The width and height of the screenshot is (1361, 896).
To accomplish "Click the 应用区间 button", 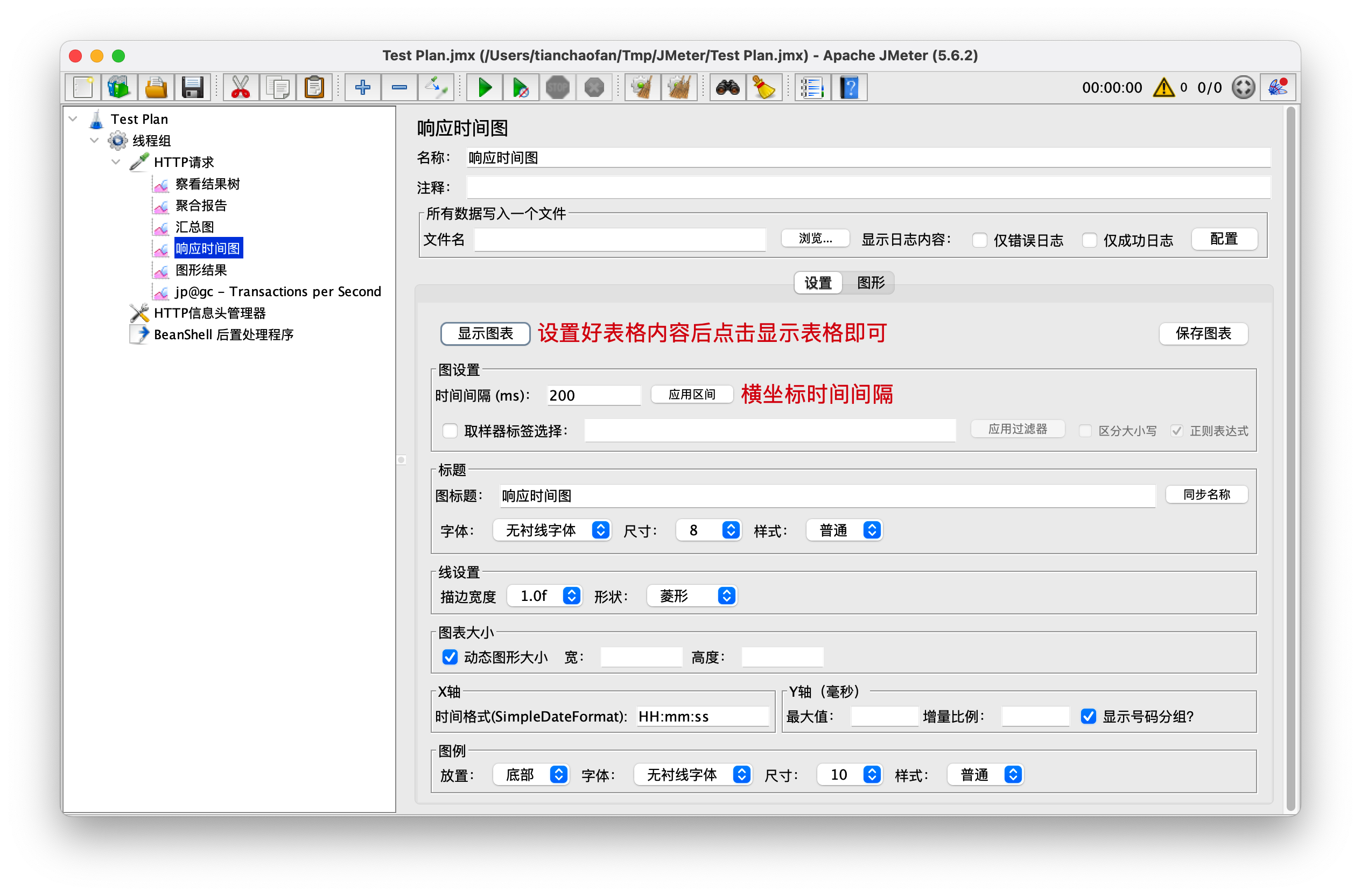I will tap(691, 395).
